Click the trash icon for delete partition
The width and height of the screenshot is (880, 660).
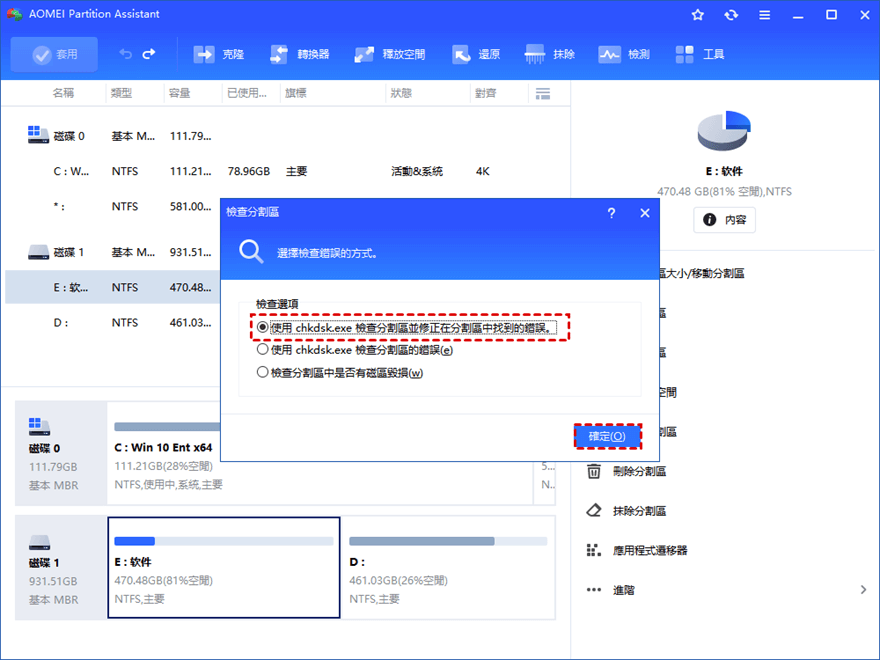tap(594, 471)
